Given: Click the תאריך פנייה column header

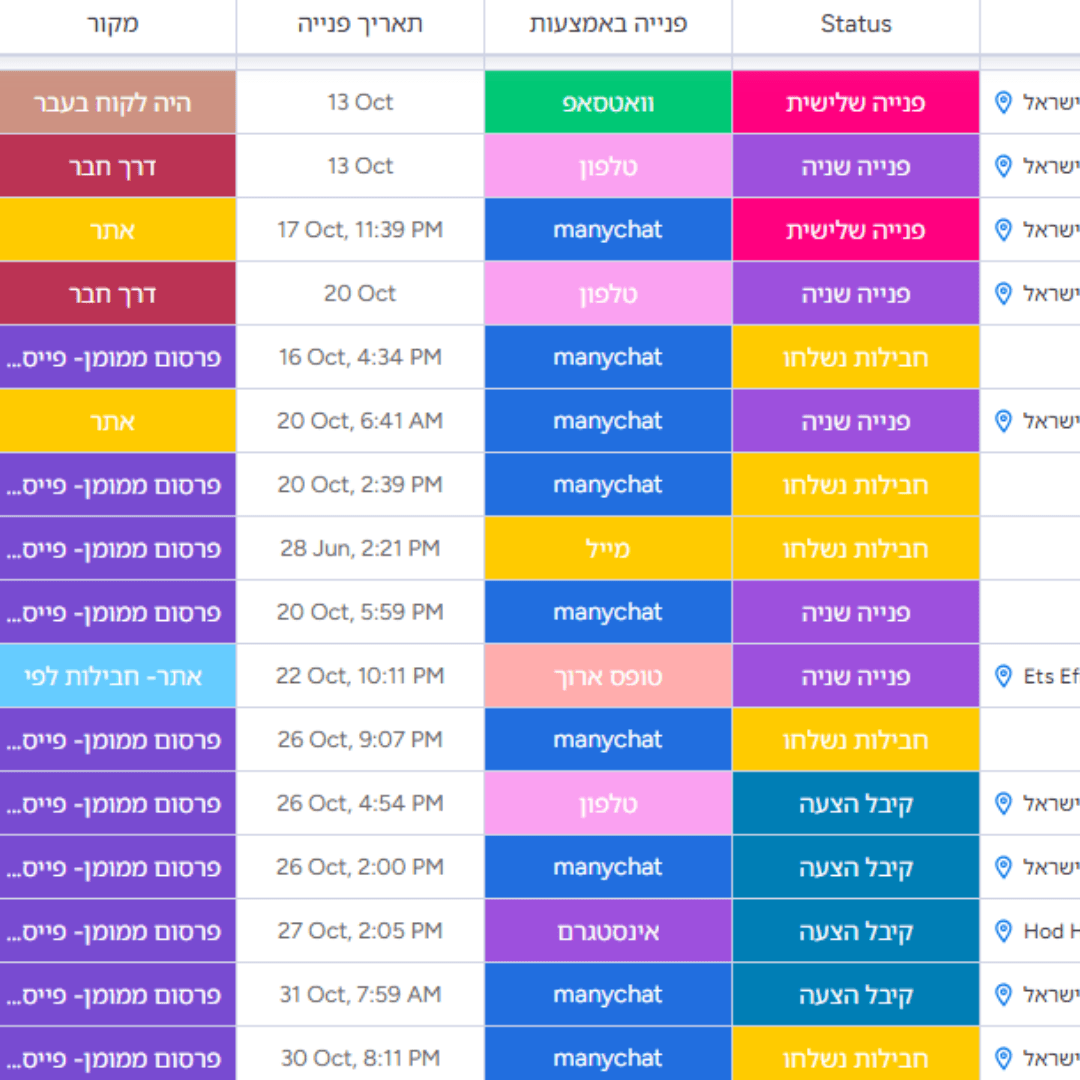Looking at the screenshot, I should pyautogui.click(x=360, y=25).
